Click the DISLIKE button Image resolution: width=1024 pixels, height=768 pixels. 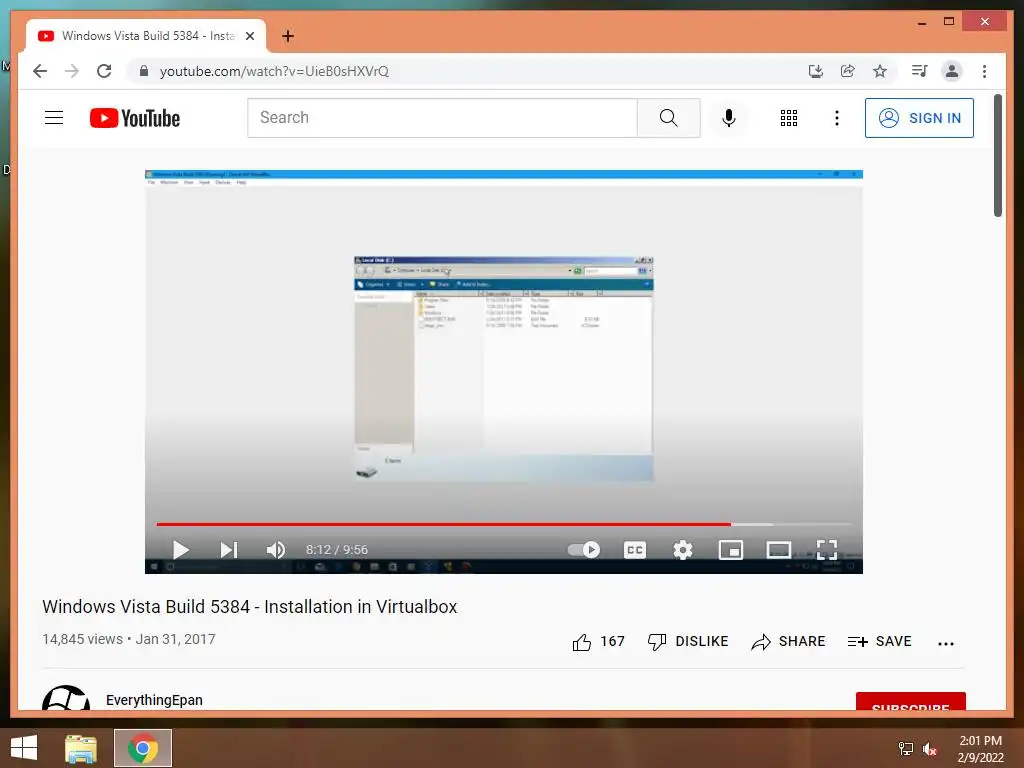pyautogui.click(x=688, y=642)
